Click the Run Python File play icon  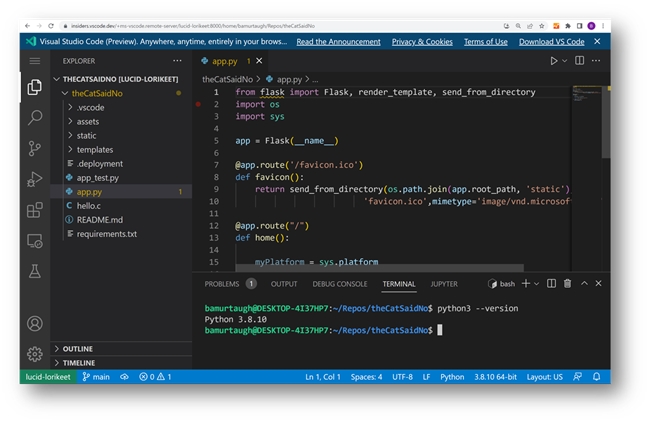553,61
